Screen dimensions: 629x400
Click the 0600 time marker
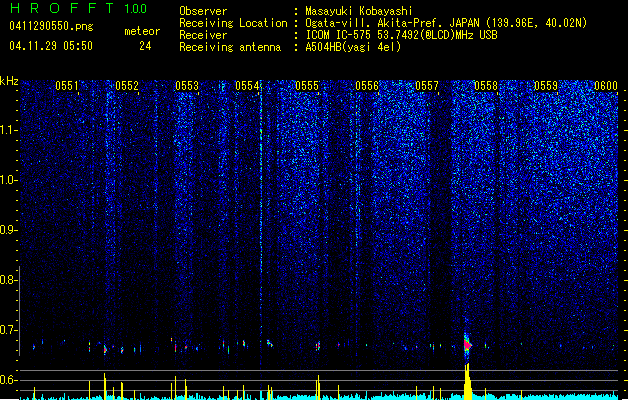click(x=606, y=86)
